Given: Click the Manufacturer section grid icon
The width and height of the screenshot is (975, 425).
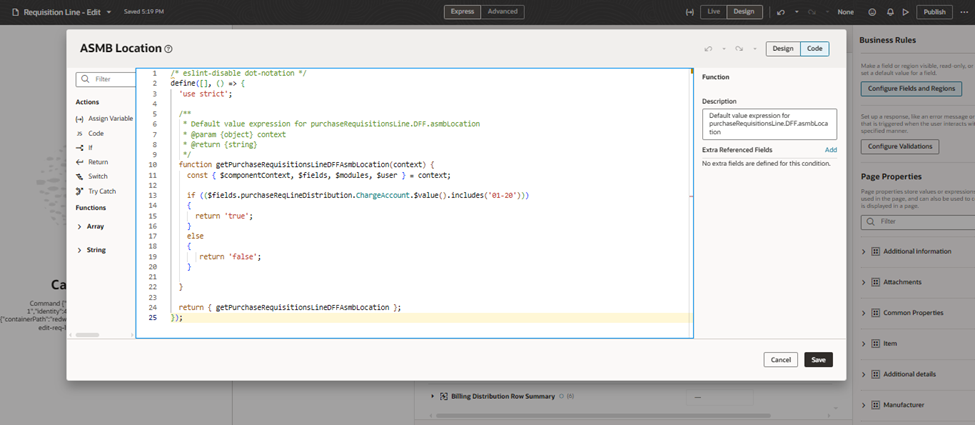Looking at the screenshot, I should pyautogui.click(x=875, y=404).
